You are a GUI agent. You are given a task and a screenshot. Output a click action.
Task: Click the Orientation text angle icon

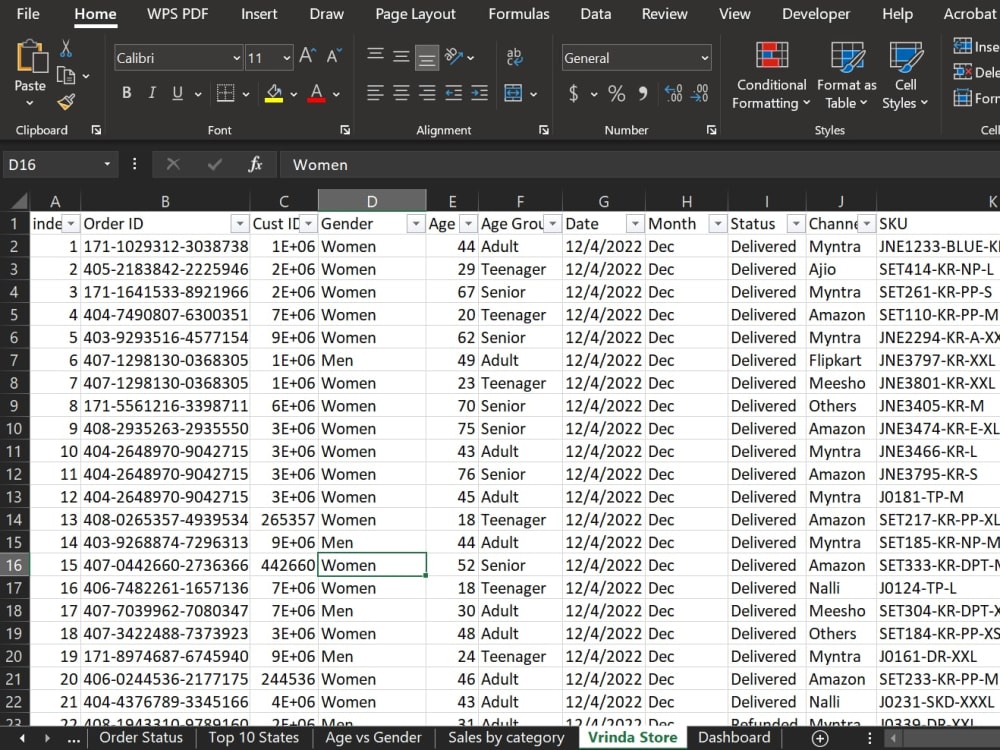[453, 57]
